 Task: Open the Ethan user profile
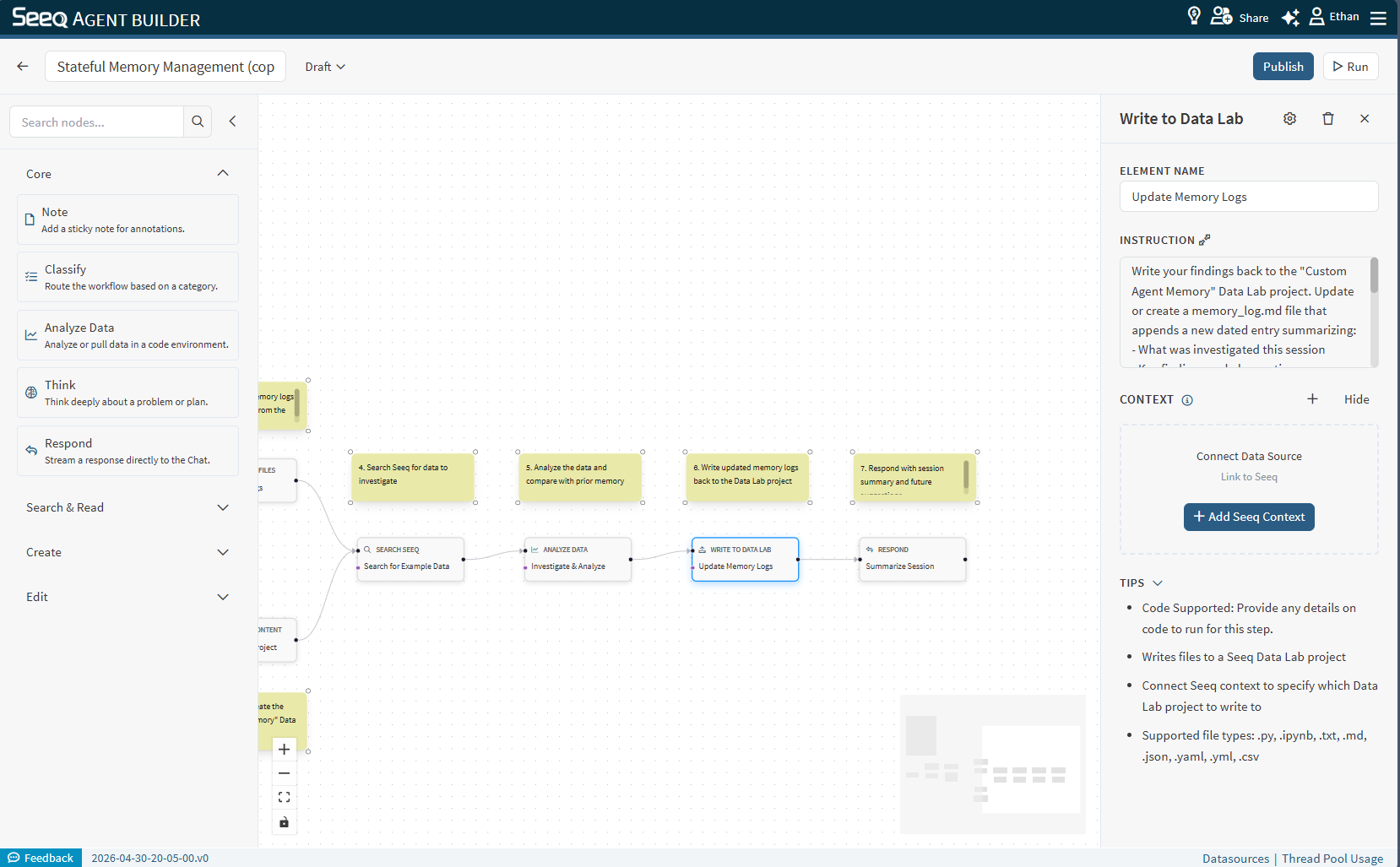tap(1334, 17)
